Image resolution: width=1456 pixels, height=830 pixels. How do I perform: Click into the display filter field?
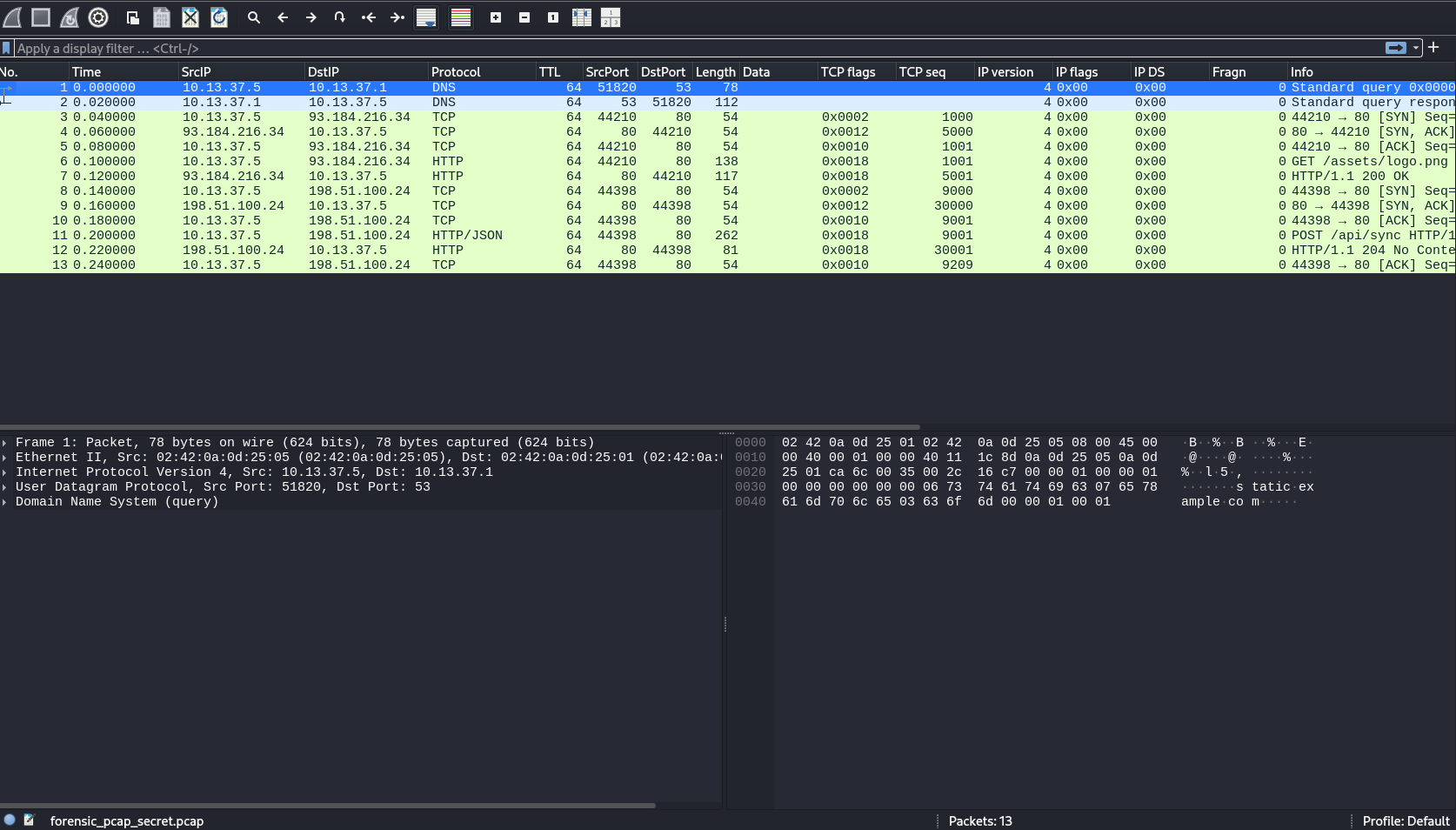696,49
